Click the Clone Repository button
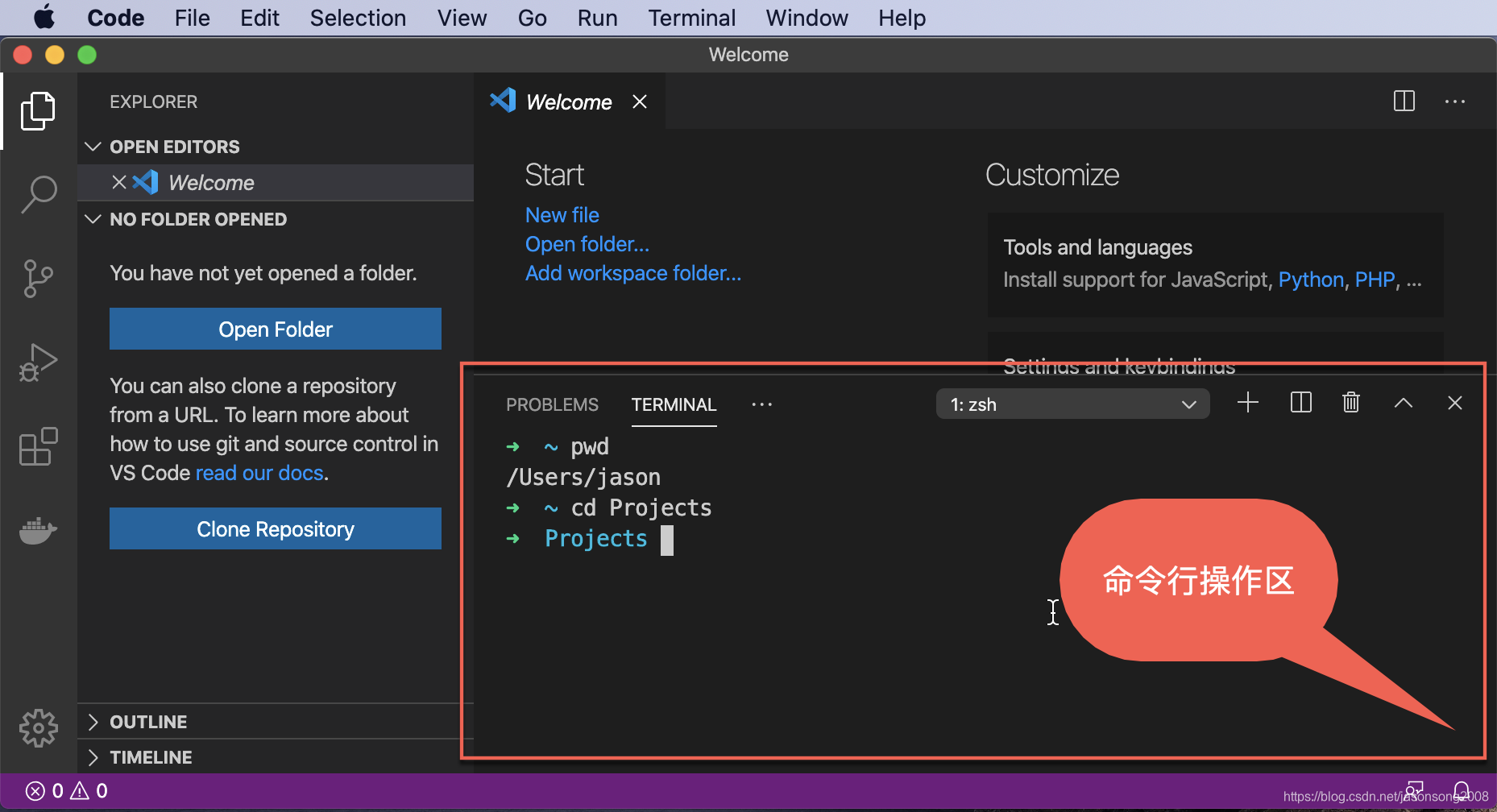Screen dimensions: 1497x812 [276, 528]
